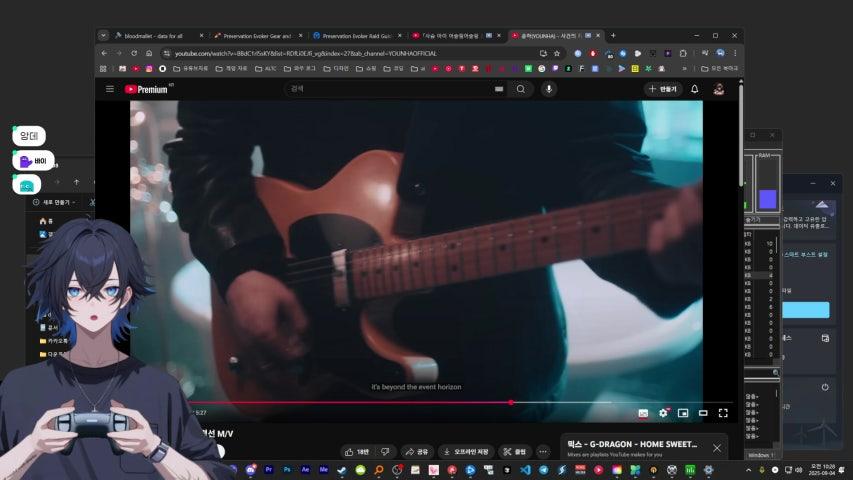Open the Chrome three-dot menu

pos(735,53)
